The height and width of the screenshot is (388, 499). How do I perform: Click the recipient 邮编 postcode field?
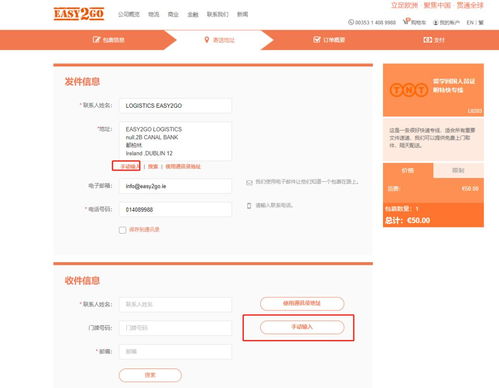175,351
